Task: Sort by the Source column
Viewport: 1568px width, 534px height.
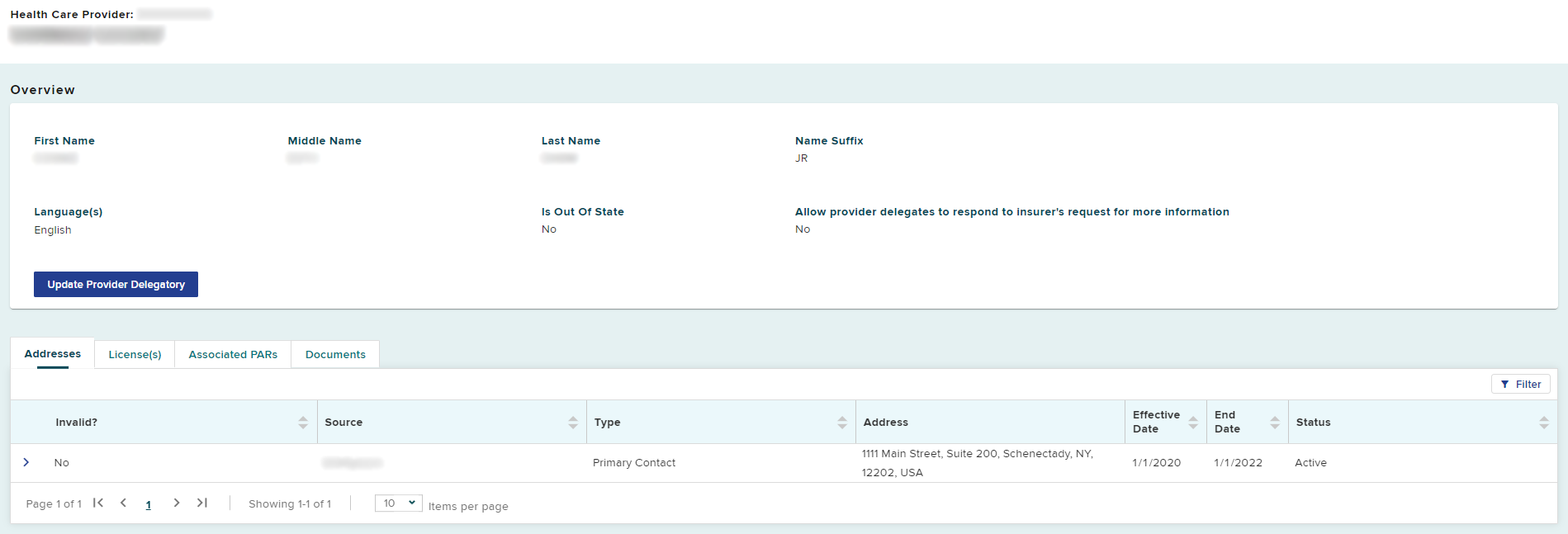Action: [x=573, y=422]
